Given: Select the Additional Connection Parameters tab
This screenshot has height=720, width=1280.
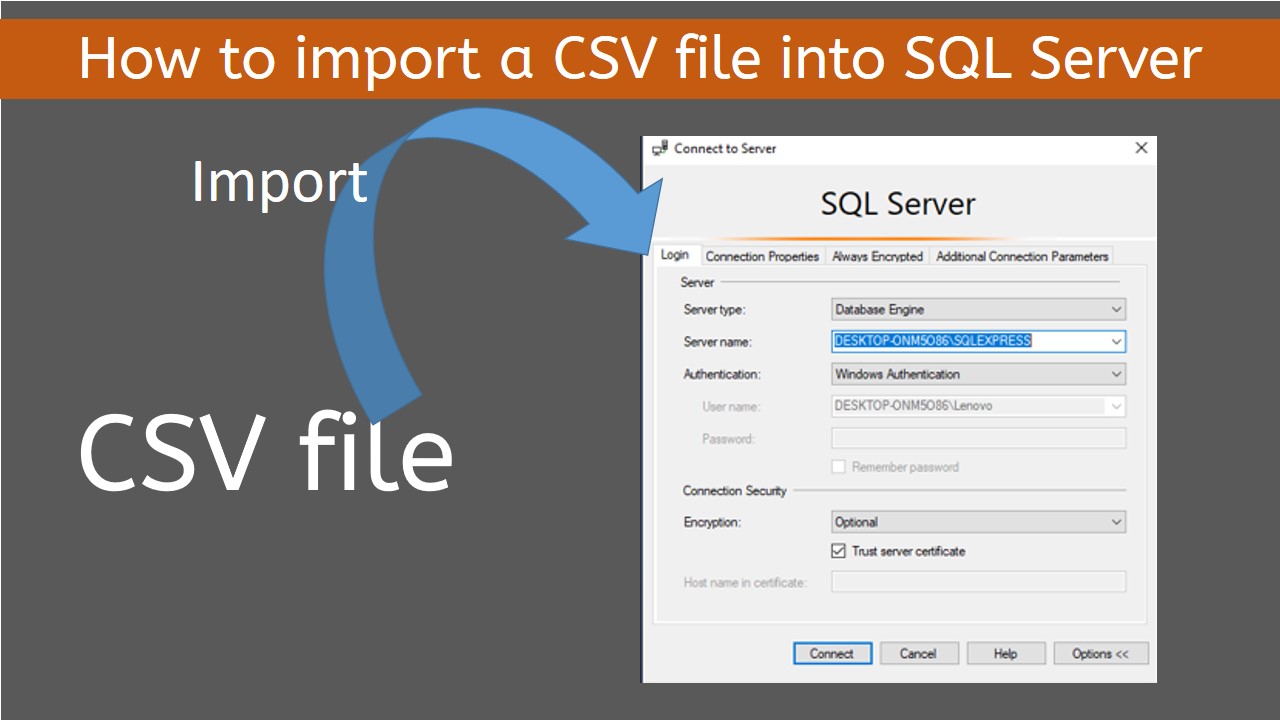Looking at the screenshot, I should click(x=1022, y=256).
